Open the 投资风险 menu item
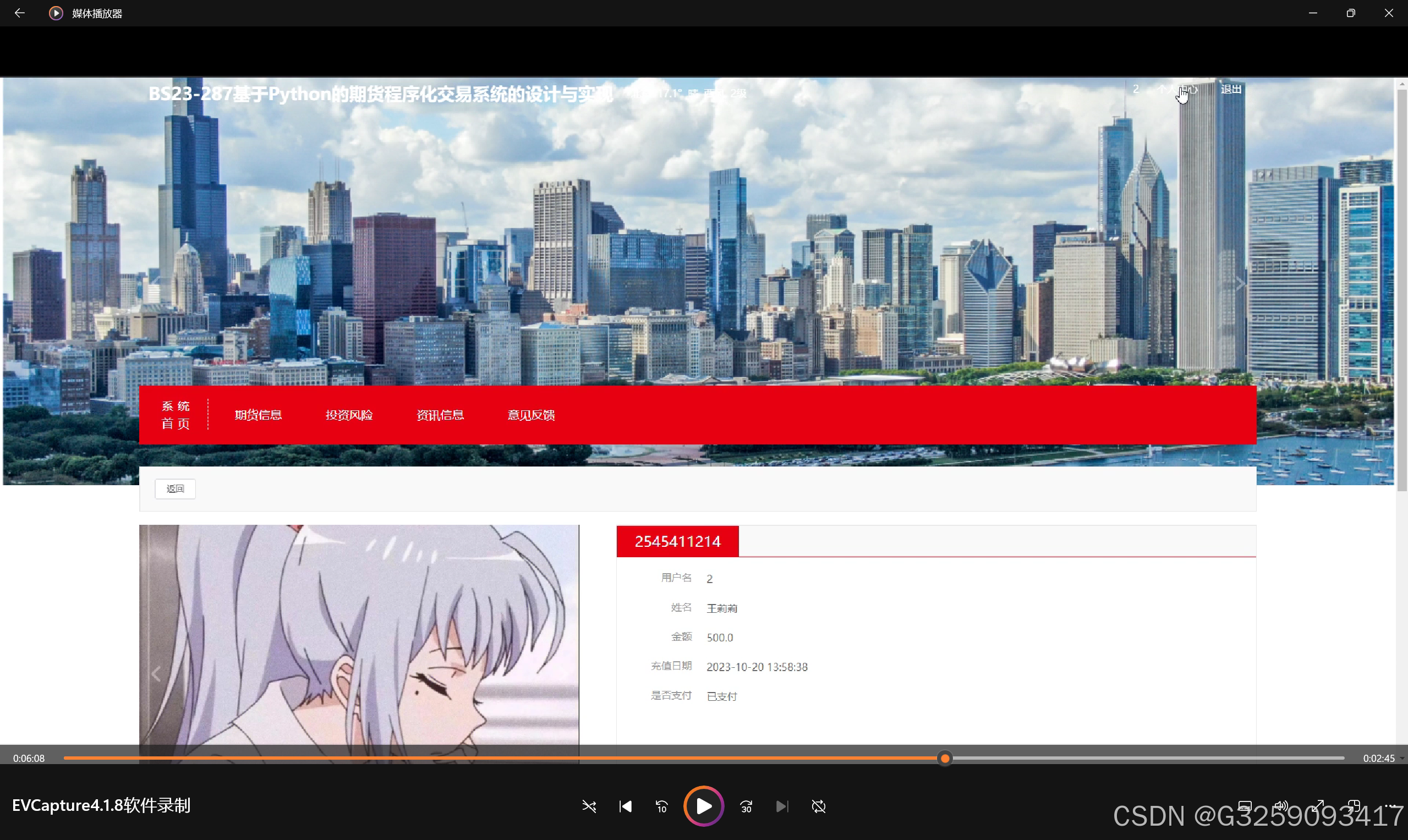This screenshot has height=840, width=1408. tap(349, 415)
